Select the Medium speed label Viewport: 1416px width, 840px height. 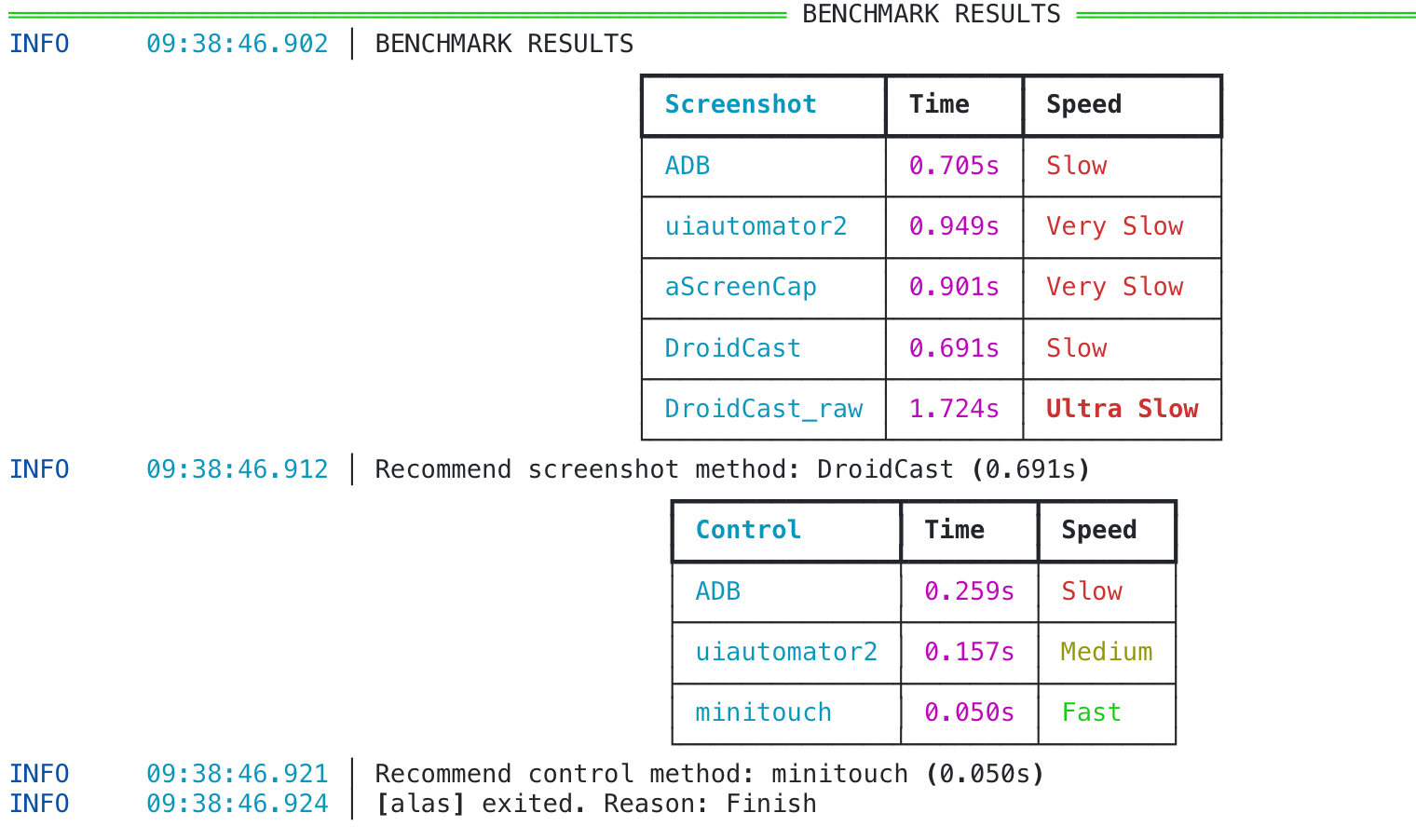coord(1106,652)
